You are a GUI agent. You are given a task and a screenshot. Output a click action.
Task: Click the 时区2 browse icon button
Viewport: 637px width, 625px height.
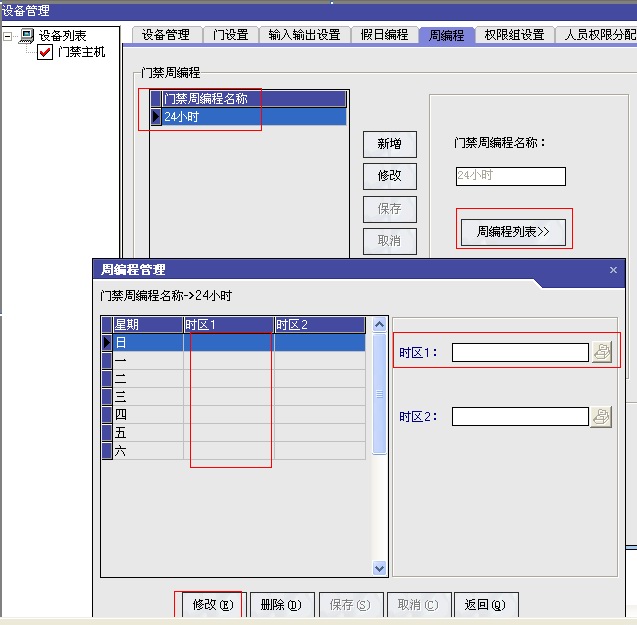(601, 417)
